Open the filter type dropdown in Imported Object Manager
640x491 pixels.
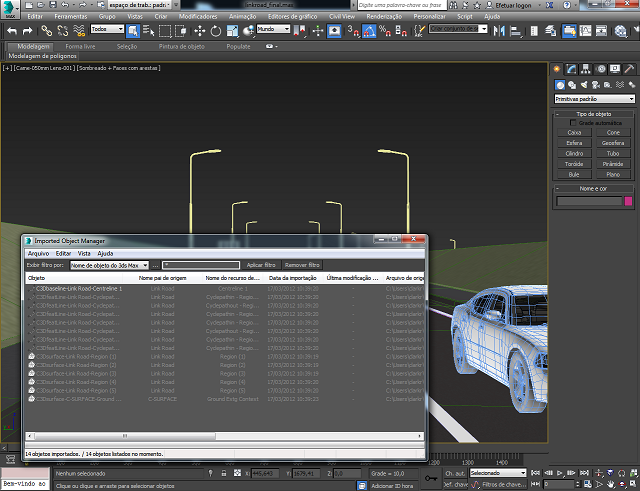(109, 265)
